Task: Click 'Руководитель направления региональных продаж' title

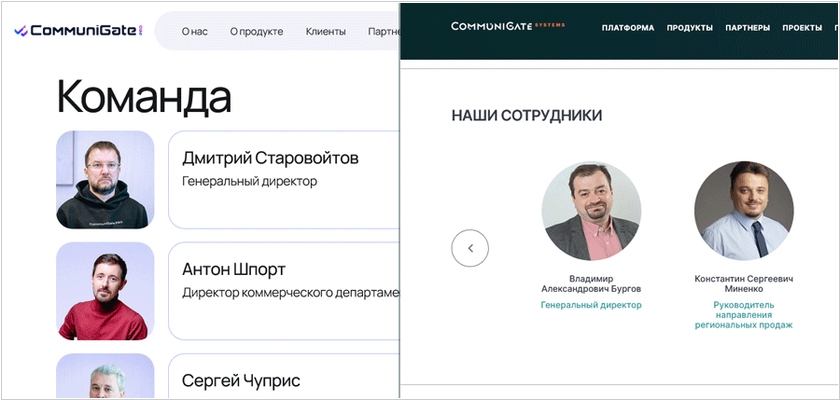Action: pyautogui.click(x=744, y=315)
